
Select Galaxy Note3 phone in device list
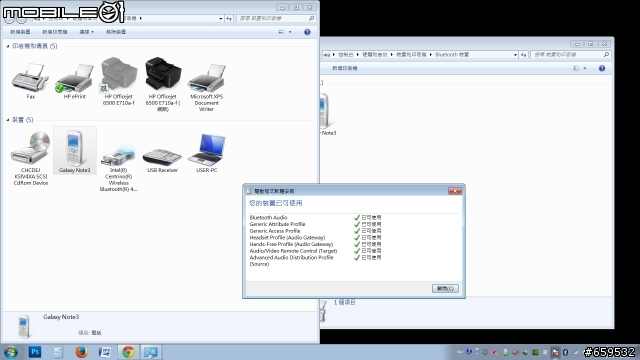(x=75, y=151)
